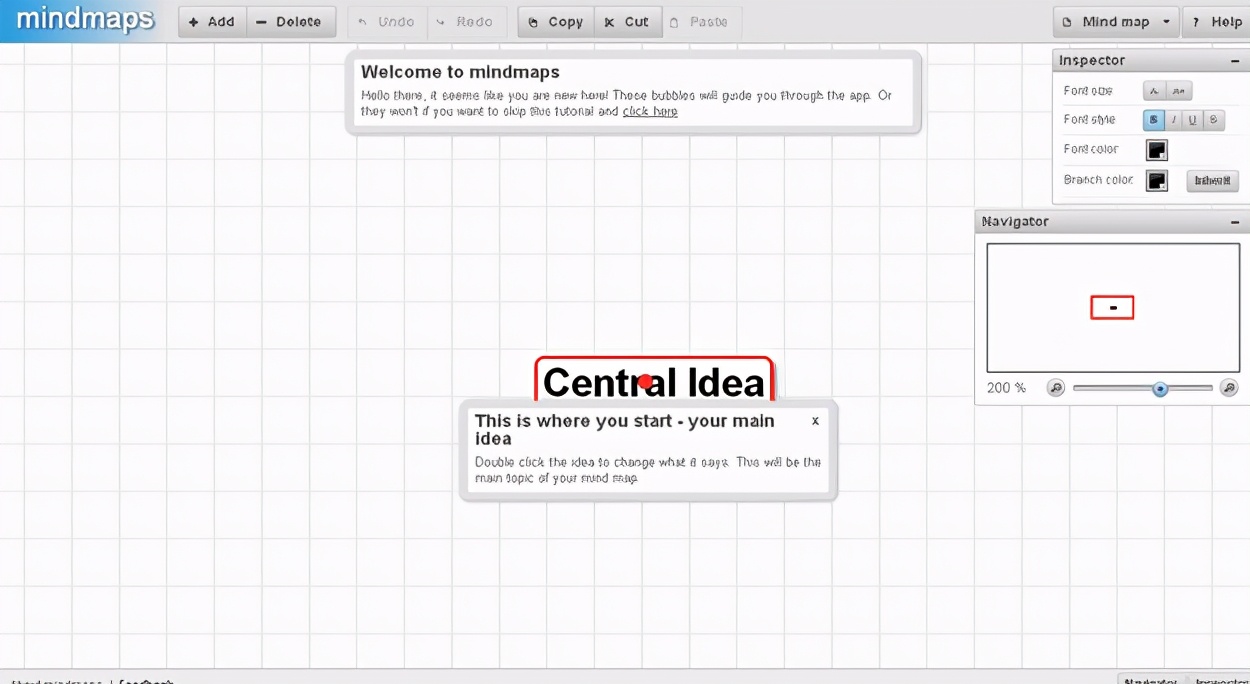The height and width of the screenshot is (684, 1250).
Task: Collapse the Inspector panel
Action: 1235,61
